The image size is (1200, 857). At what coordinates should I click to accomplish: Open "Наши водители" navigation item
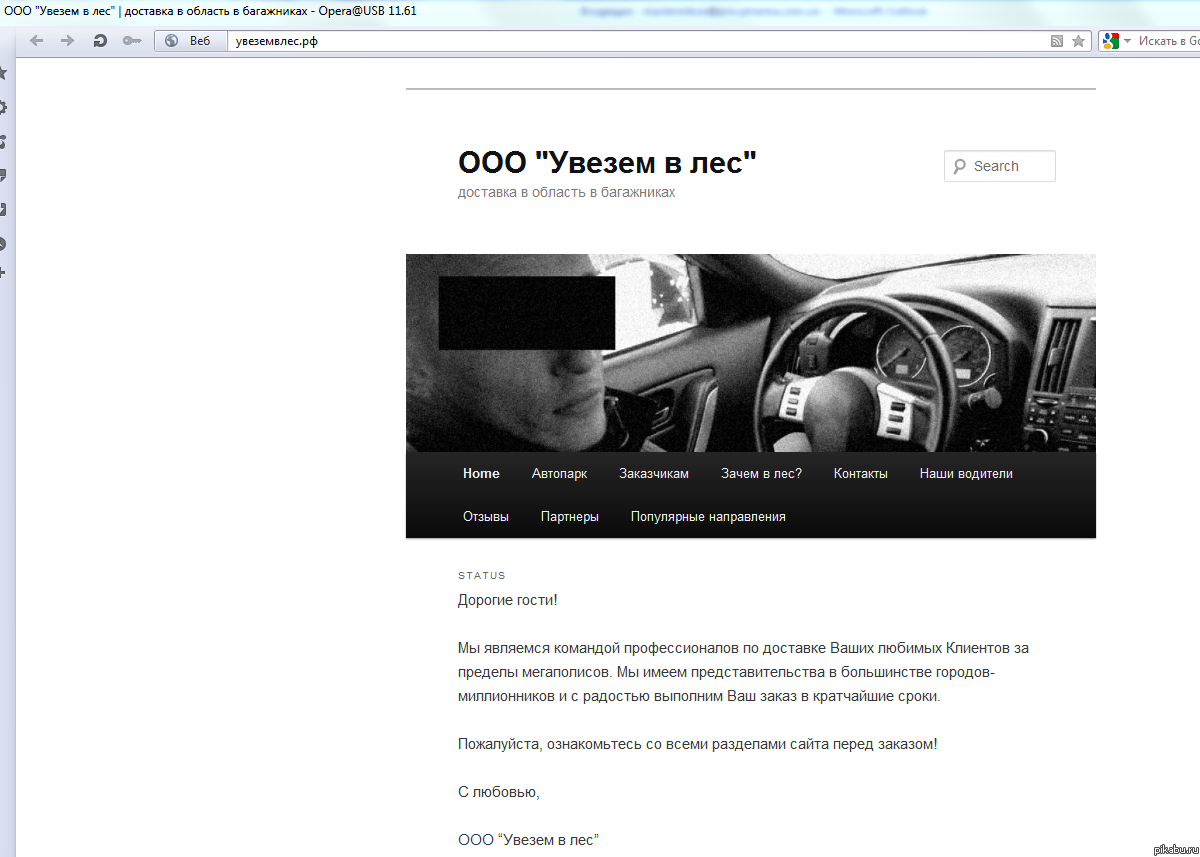pos(966,474)
